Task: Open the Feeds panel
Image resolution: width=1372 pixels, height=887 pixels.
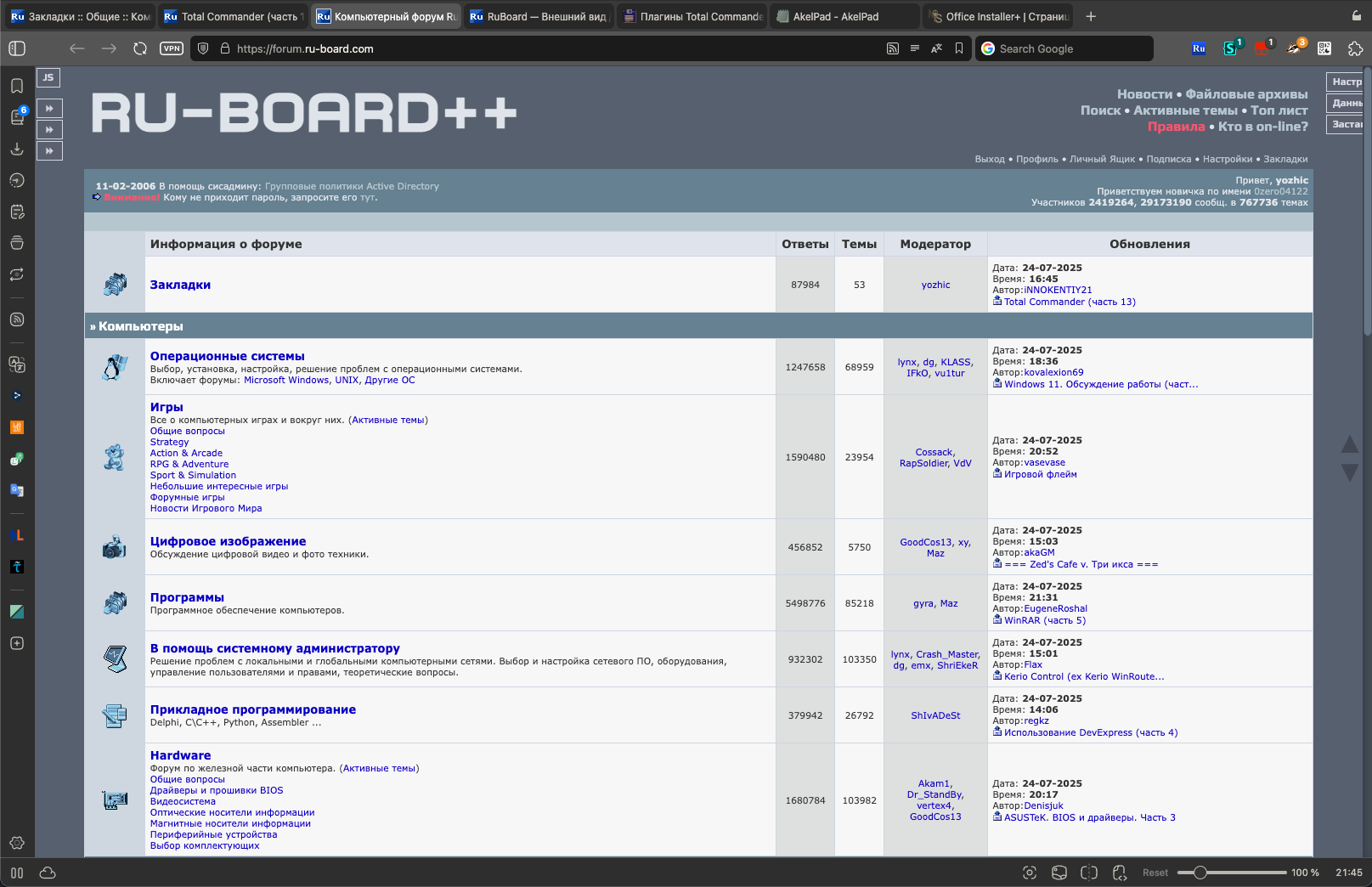Action: click(x=17, y=319)
